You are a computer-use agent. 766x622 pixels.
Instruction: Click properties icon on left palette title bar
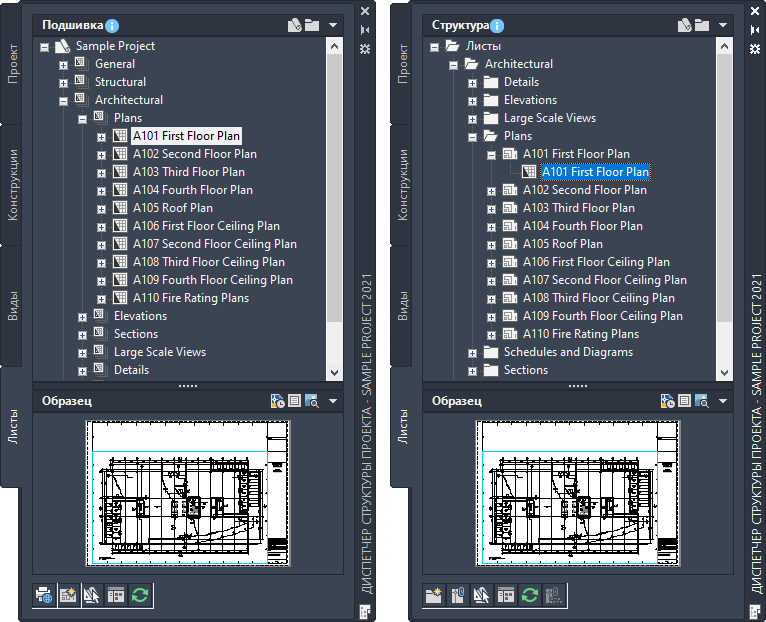point(365,49)
